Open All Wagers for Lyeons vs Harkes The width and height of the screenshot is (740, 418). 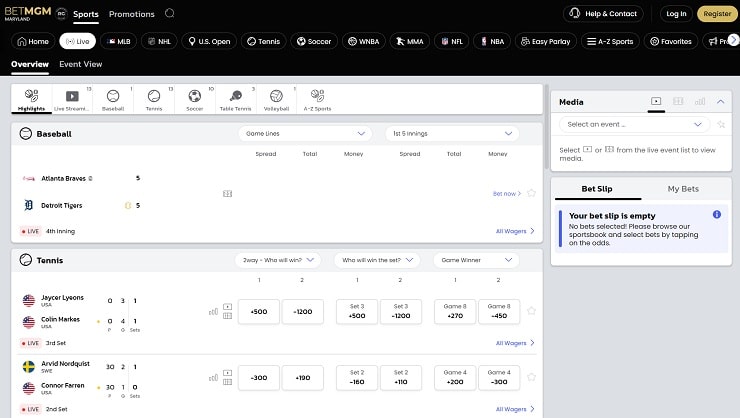pyautogui.click(x=515, y=343)
